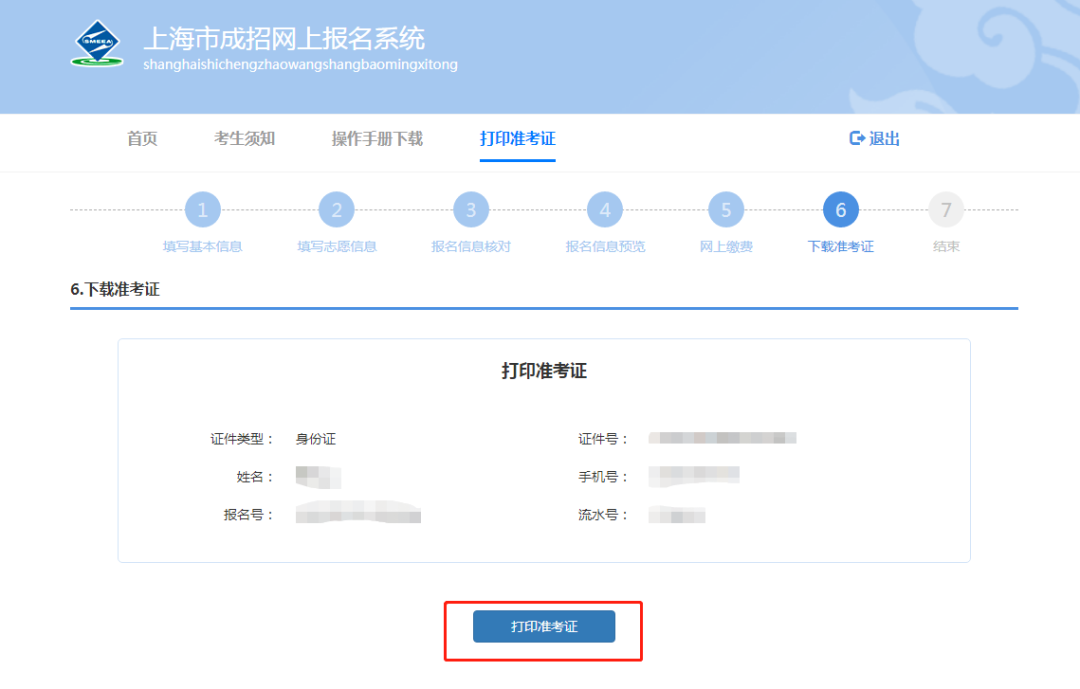Image resolution: width=1080 pixels, height=689 pixels.
Task: Click step 1 circle 填写基本信息
Action: coord(202,210)
